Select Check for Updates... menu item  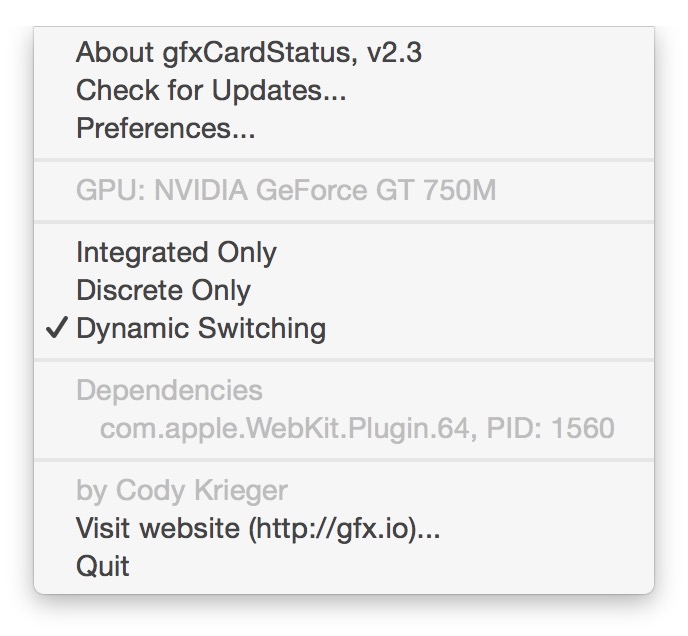click(211, 91)
